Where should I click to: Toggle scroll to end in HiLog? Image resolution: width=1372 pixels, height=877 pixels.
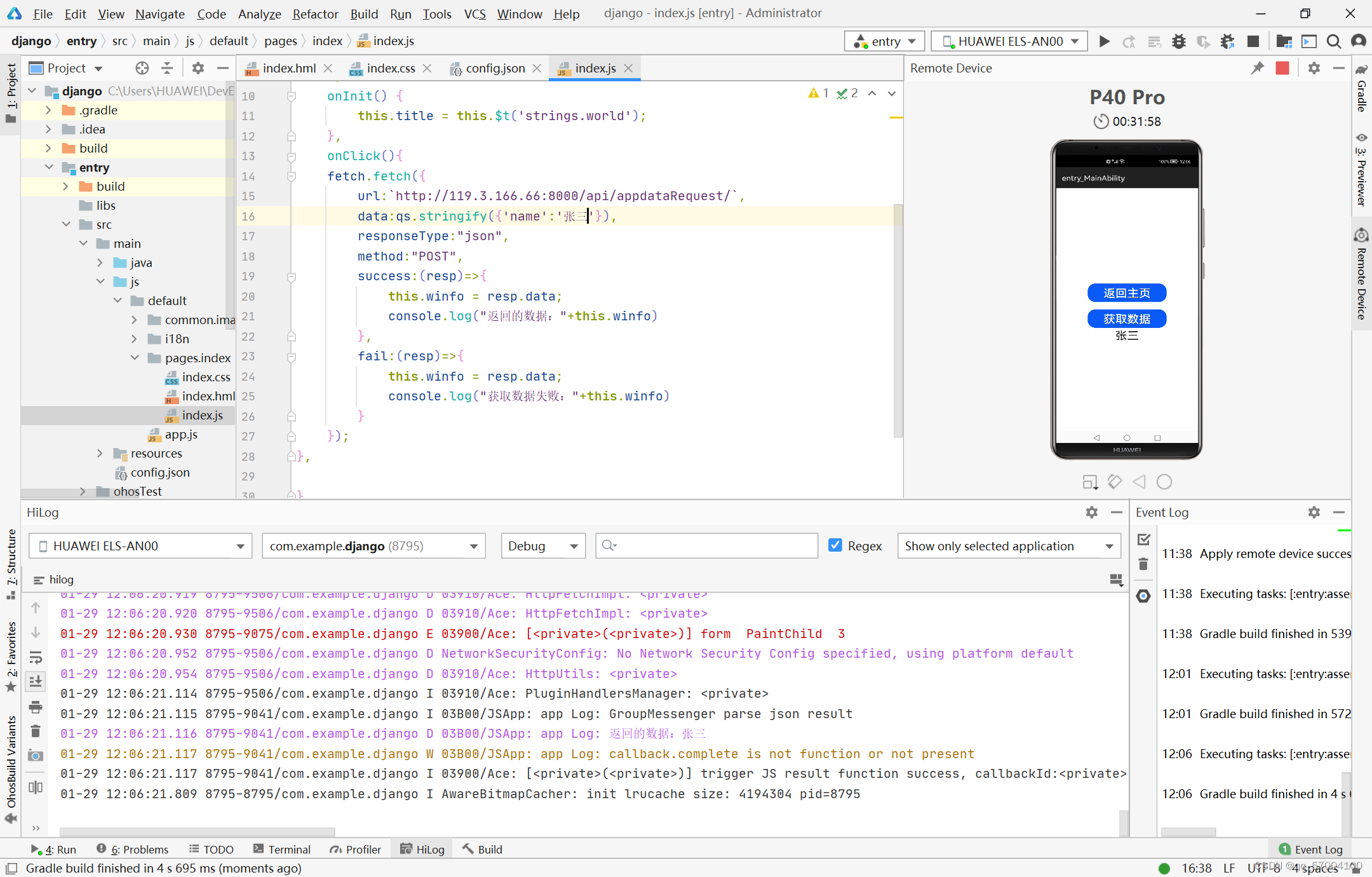(x=36, y=681)
